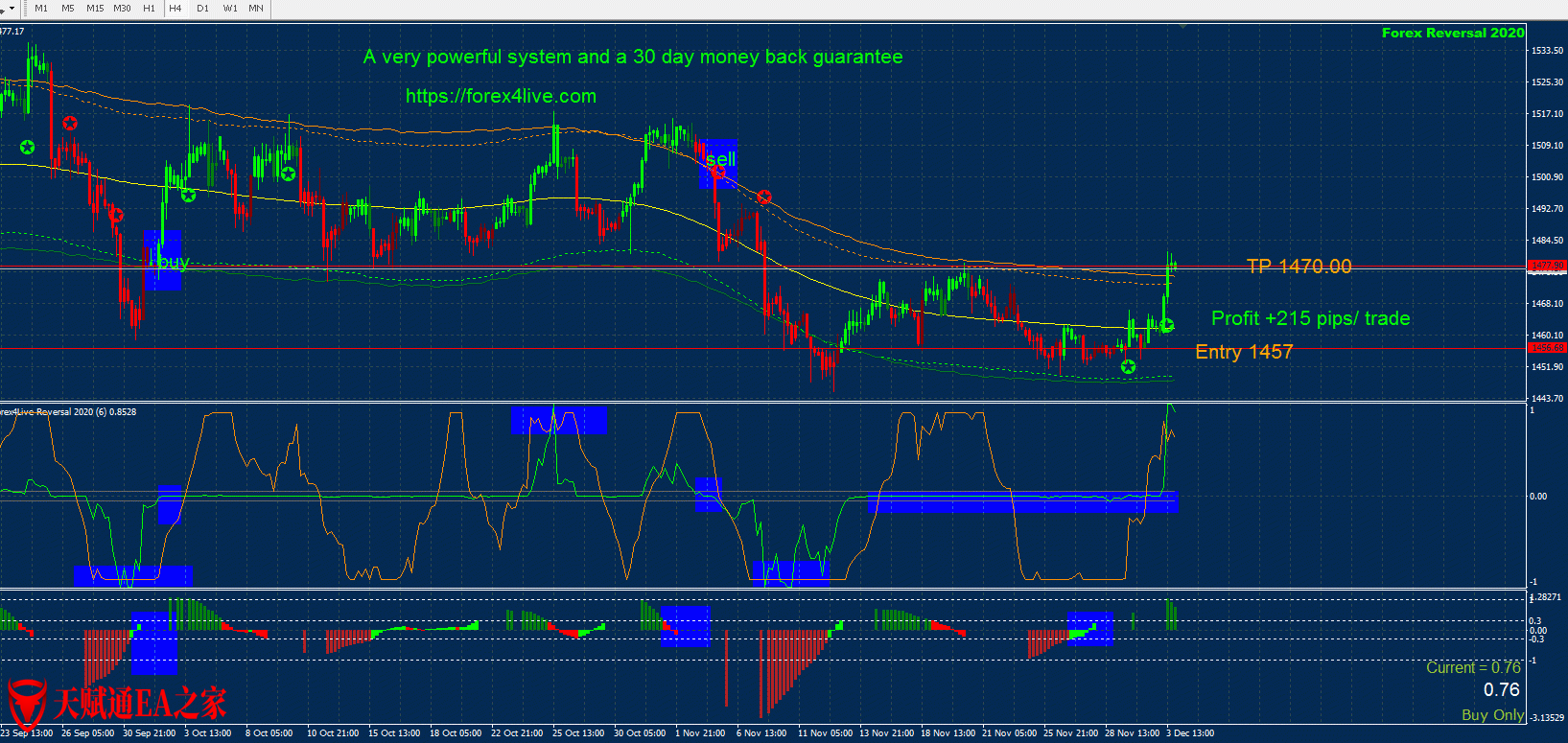This screenshot has width=1568, height=743.
Task: Click the blue sell signal box on chart
Action: click(718, 163)
